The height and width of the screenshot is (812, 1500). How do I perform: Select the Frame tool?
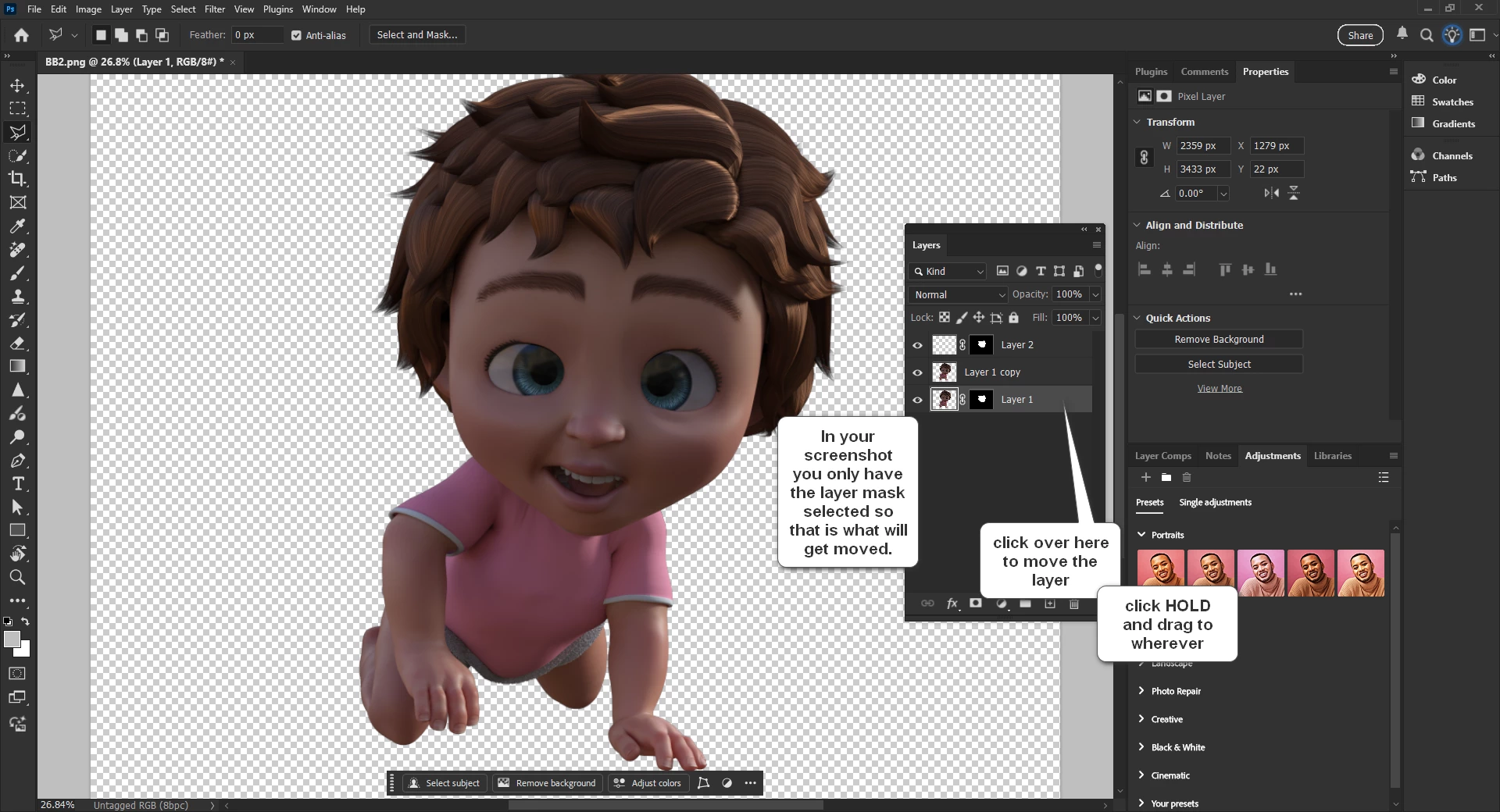coord(17,202)
